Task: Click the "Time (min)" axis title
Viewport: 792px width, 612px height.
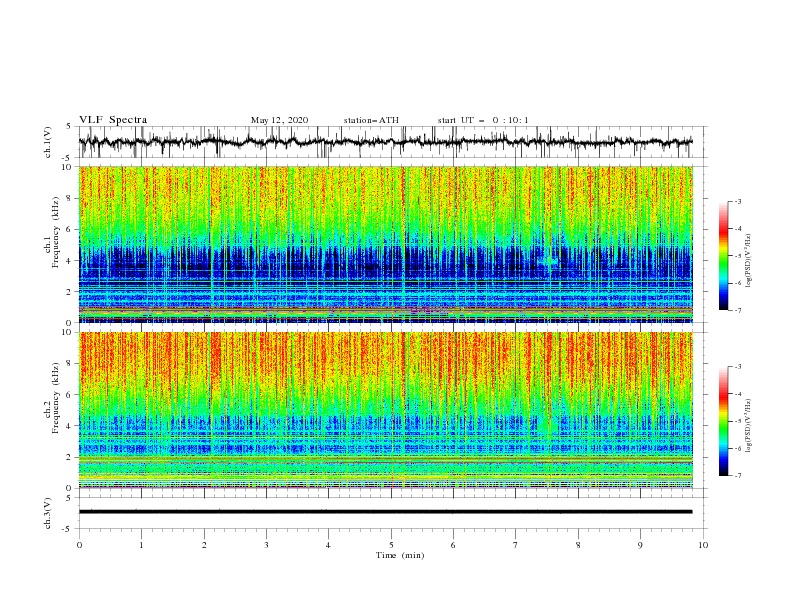Action: pyautogui.click(x=400, y=555)
